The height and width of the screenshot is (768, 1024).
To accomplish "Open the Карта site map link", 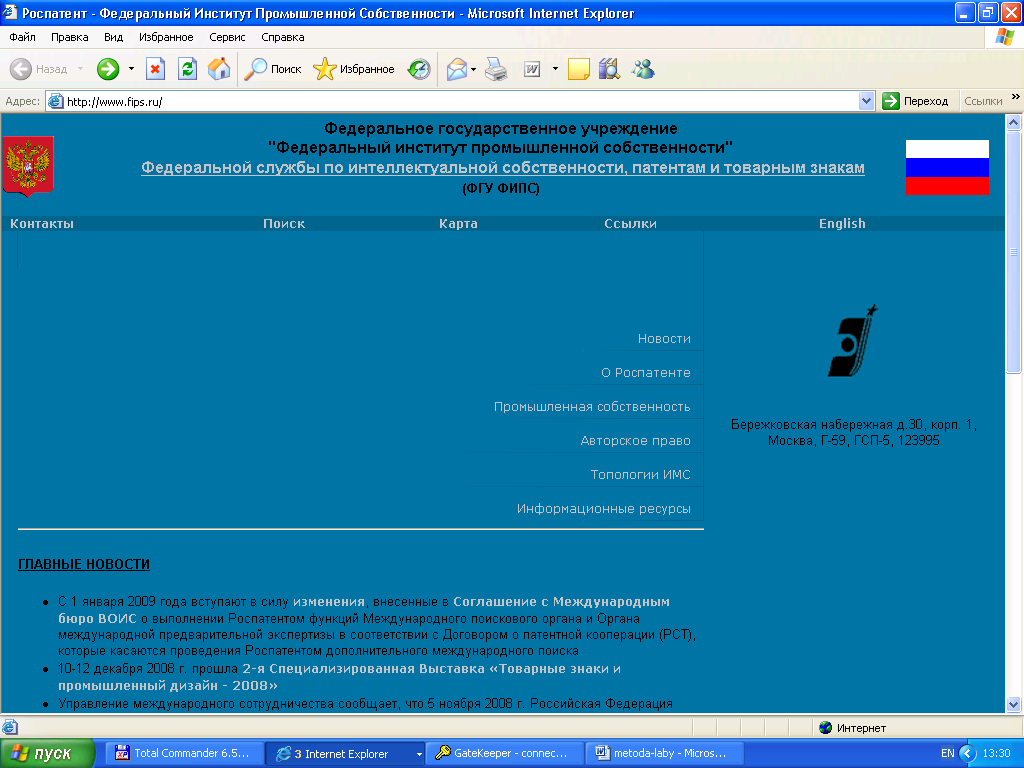I will [x=458, y=223].
